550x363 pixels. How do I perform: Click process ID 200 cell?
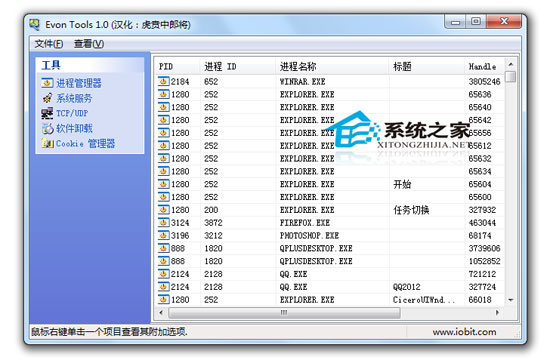(x=211, y=210)
